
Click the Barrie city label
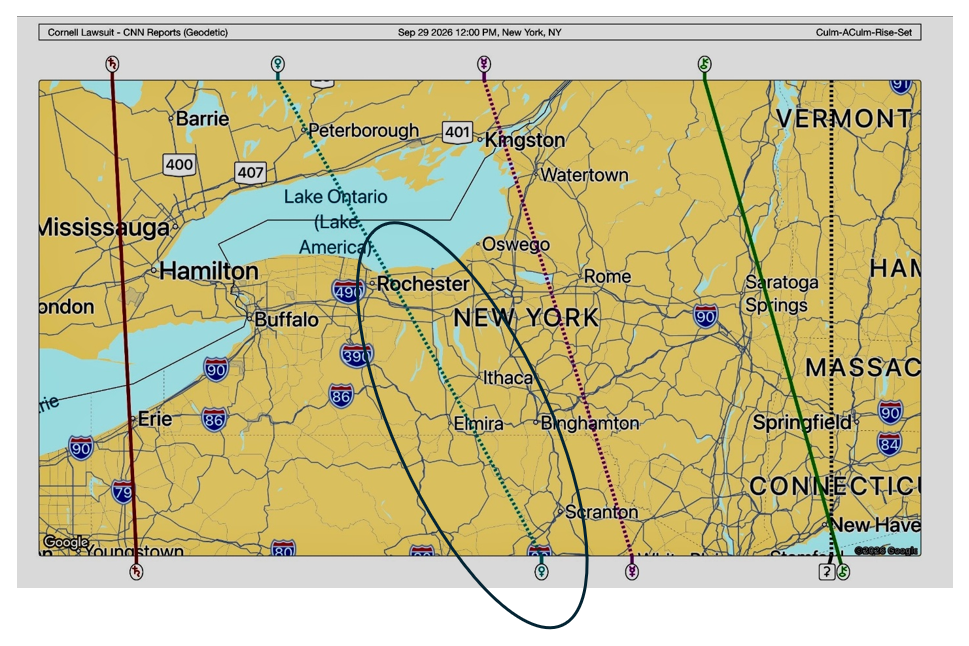pos(202,118)
